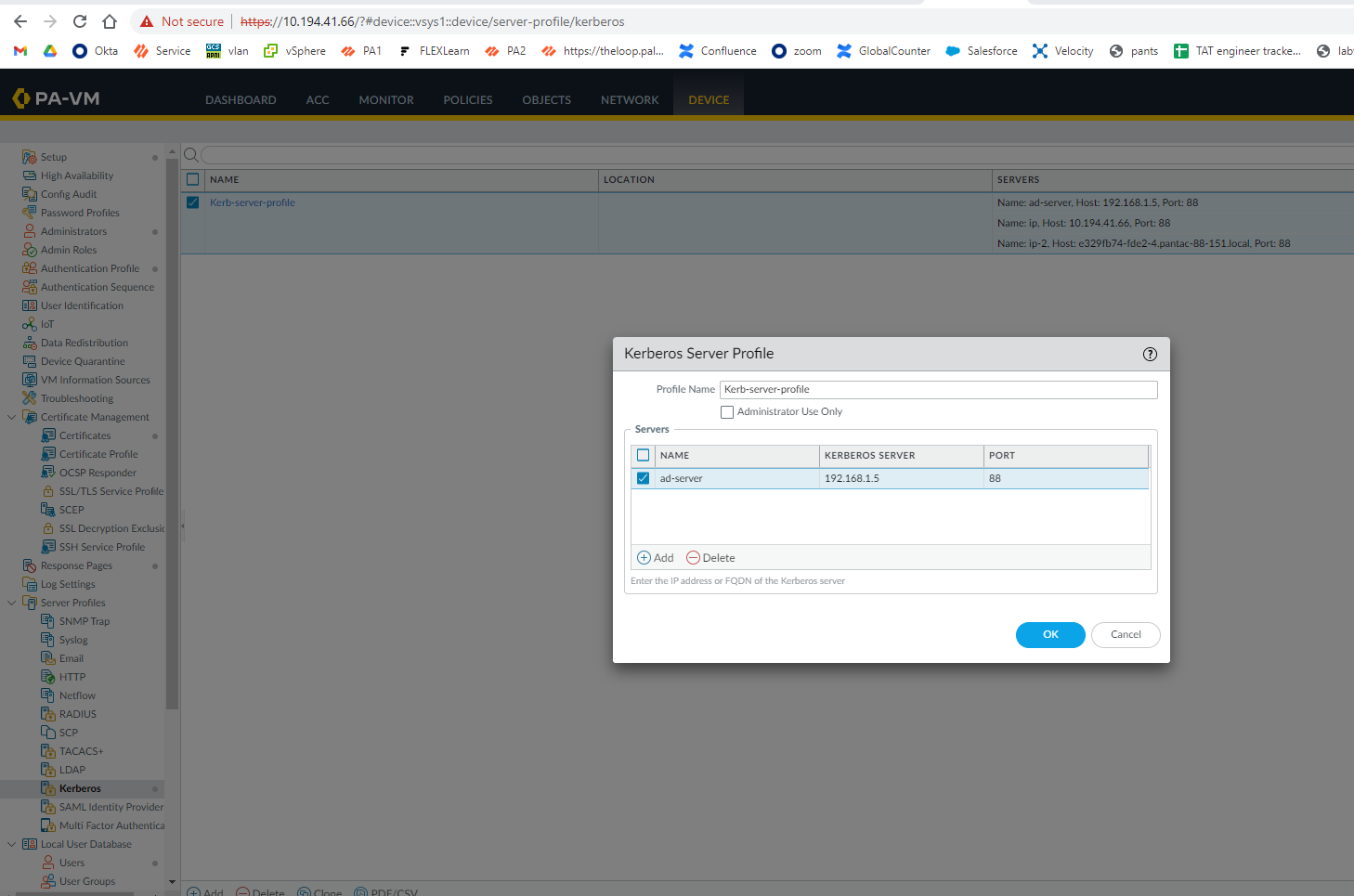Click the sidebar scroll-up arrow
This screenshot has height=896, width=1354.
(x=172, y=151)
